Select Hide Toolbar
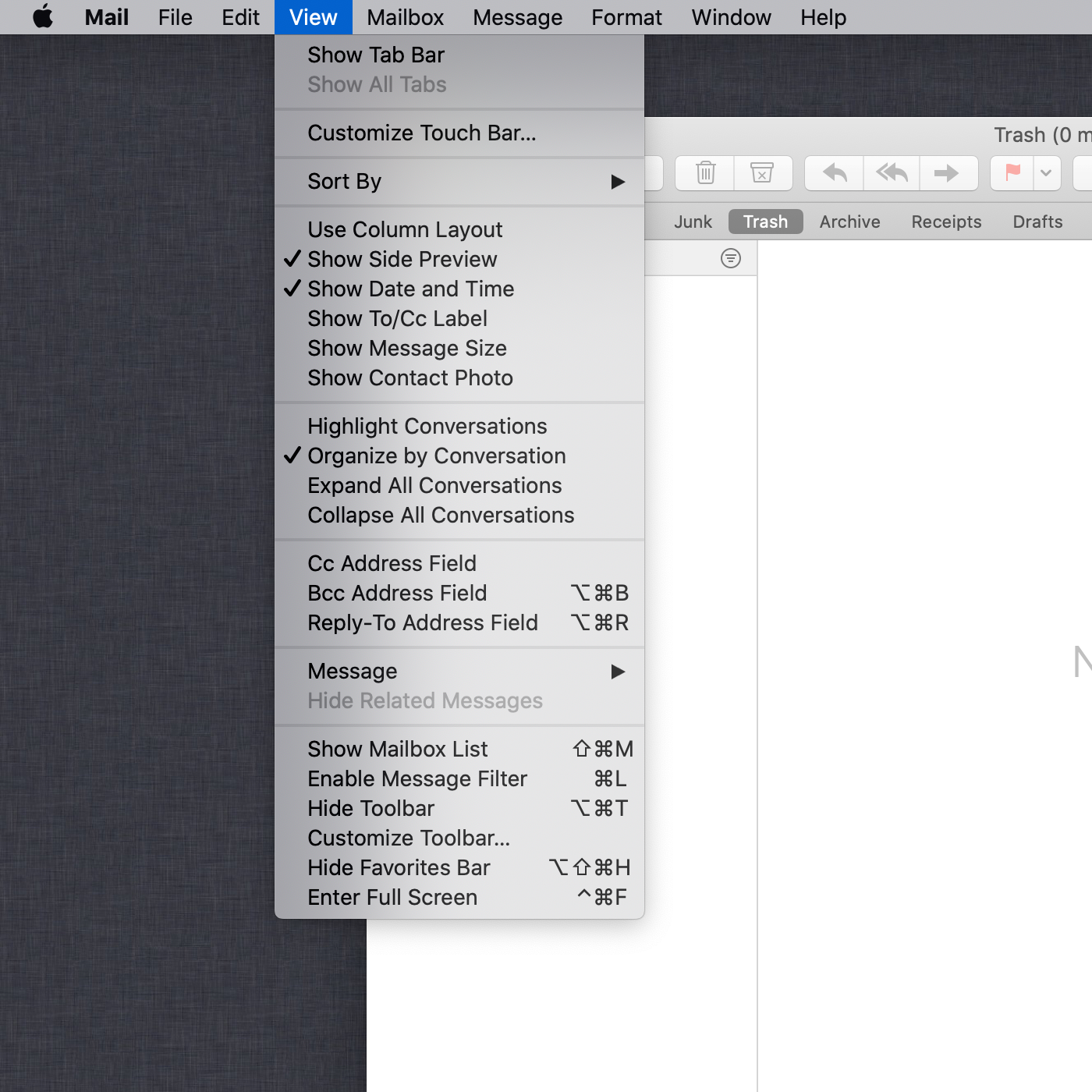1092x1092 pixels. 459,808
